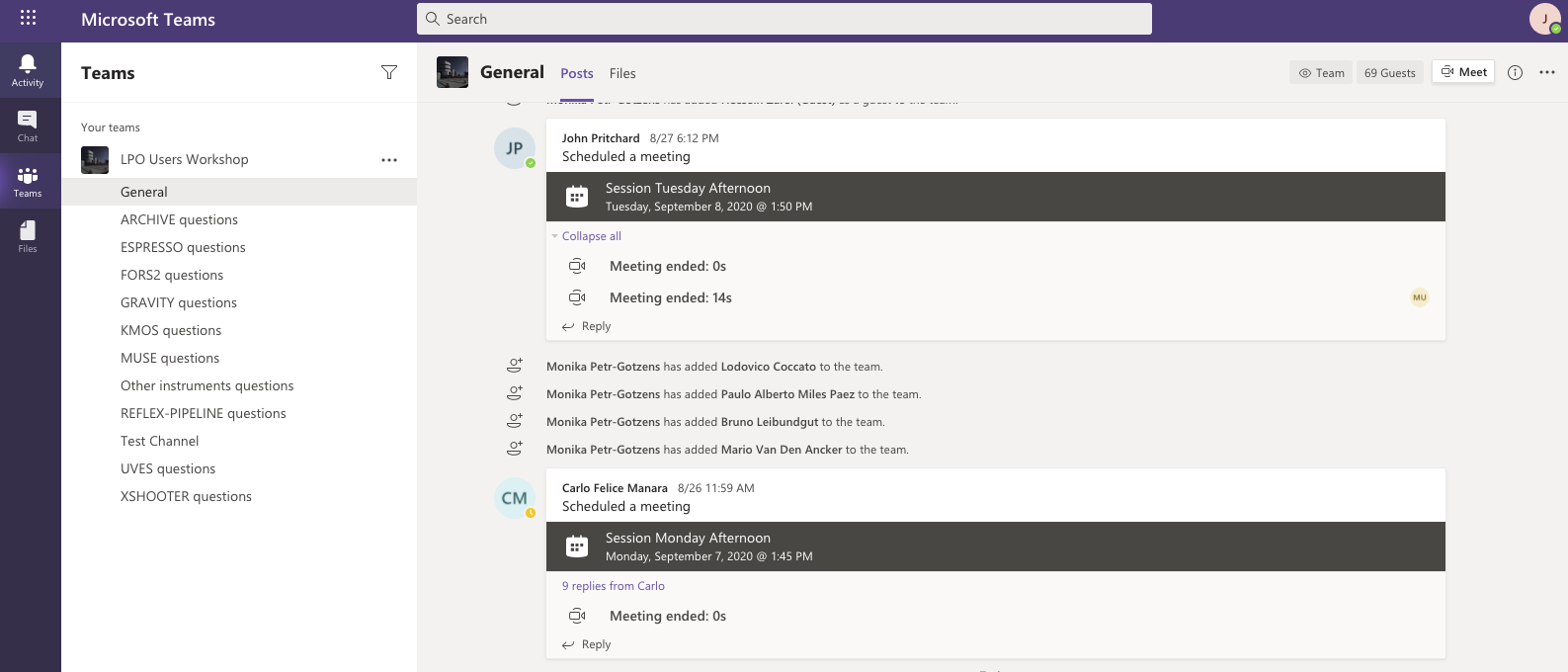The width and height of the screenshot is (1568, 672).
Task: Click the video icon beside Meeting ended: 14s
Action: [x=578, y=297]
